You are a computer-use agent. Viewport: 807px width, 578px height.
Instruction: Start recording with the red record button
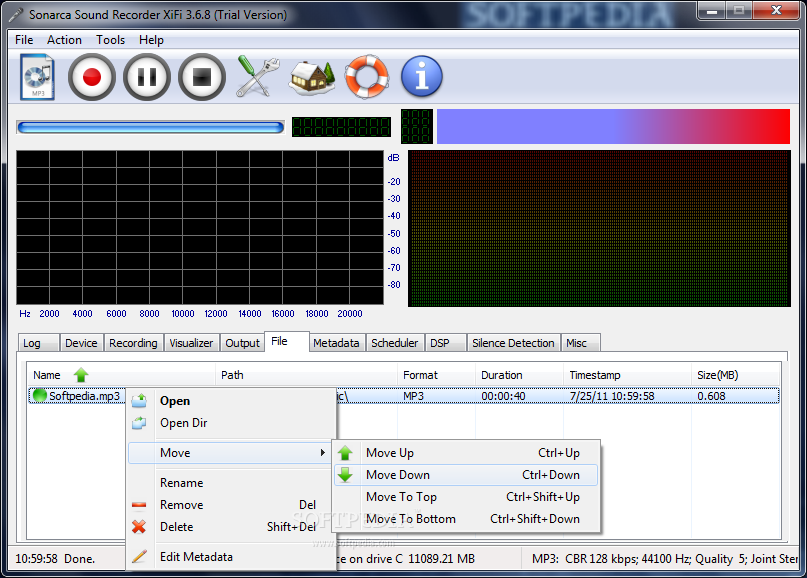(92, 77)
